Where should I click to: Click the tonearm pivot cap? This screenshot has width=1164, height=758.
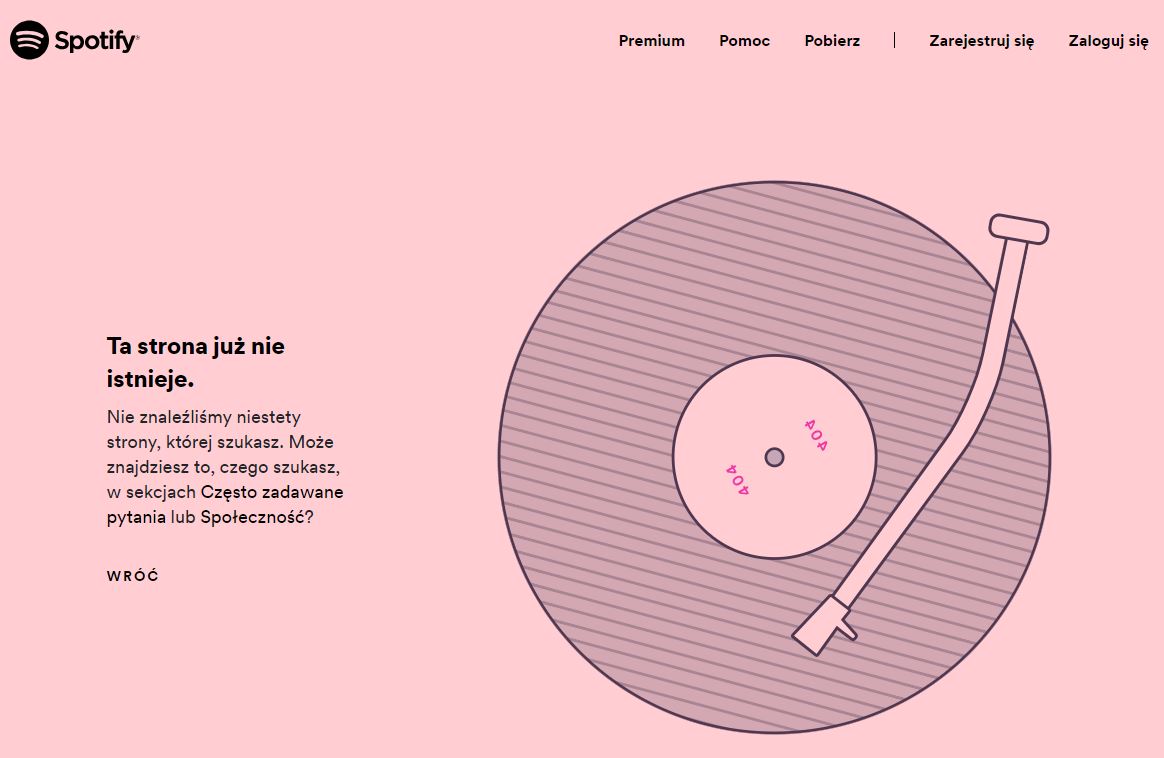click(1019, 229)
